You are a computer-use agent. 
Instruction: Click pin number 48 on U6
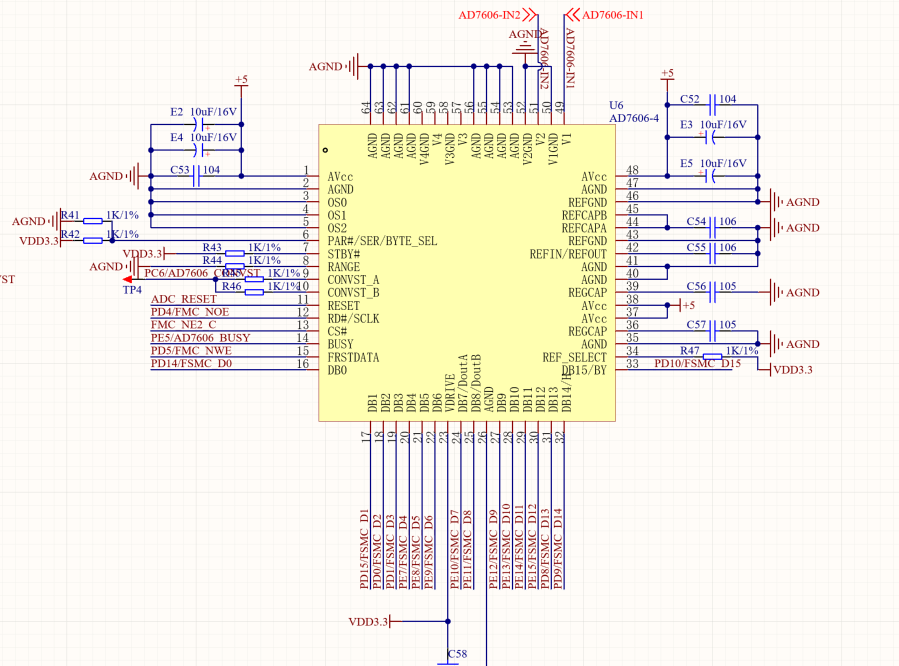[x=632, y=170]
